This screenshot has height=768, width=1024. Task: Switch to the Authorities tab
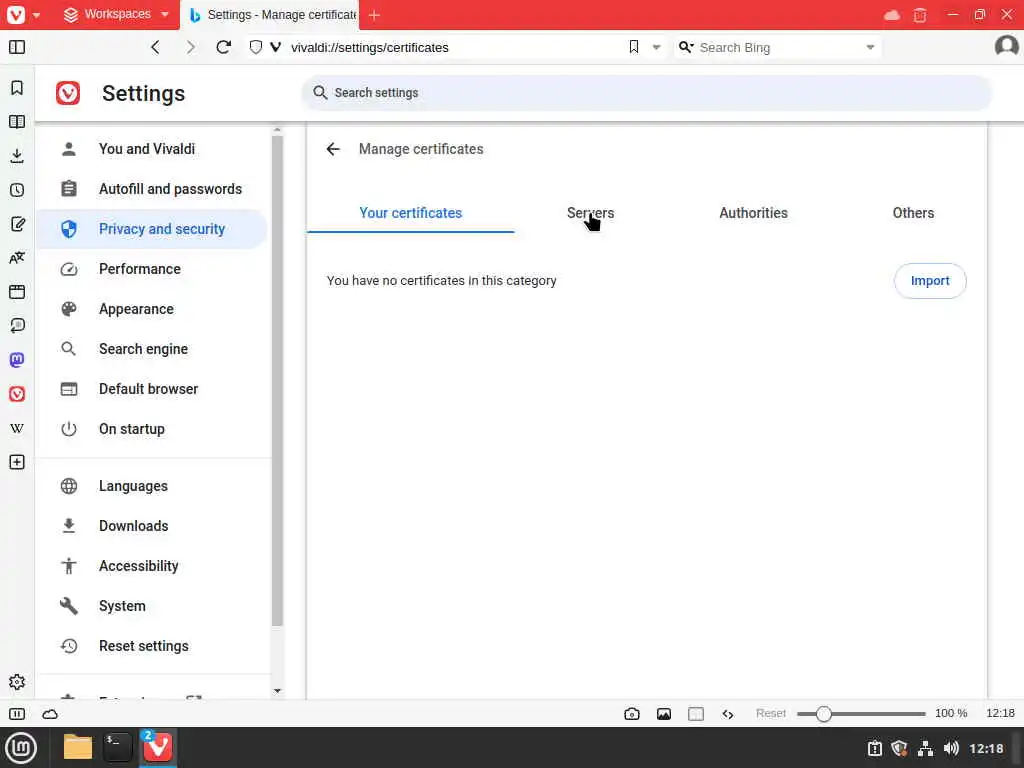pos(753,213)
